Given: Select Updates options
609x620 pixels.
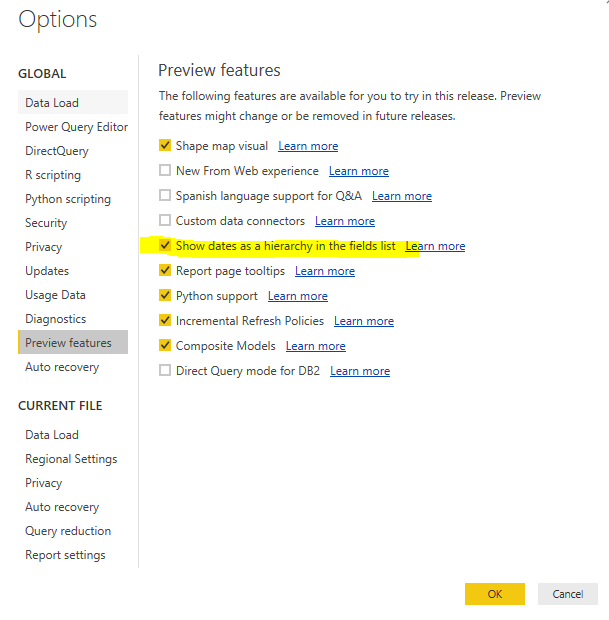Looking at the screenshot, I should [73, 271].
